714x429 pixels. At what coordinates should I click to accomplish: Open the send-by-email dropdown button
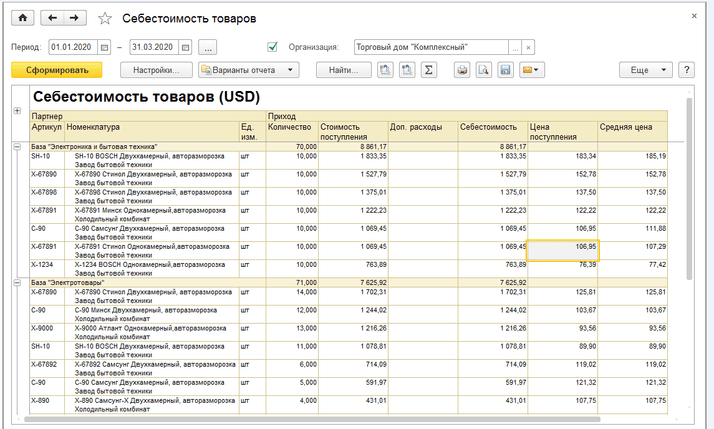point(532,70)
